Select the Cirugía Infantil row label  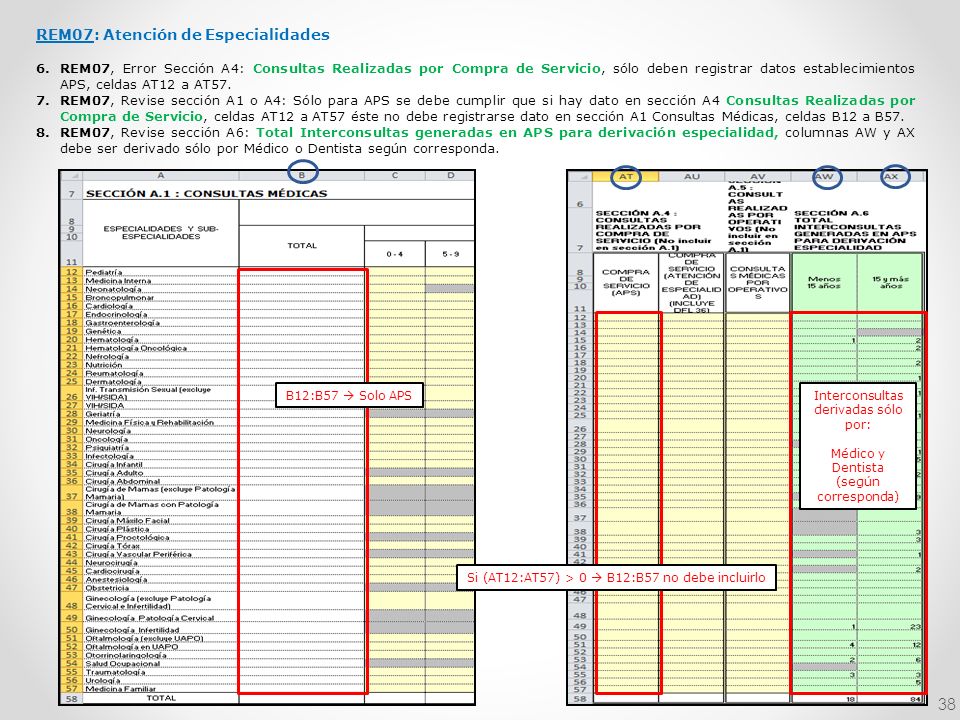[x=113, y=465]
